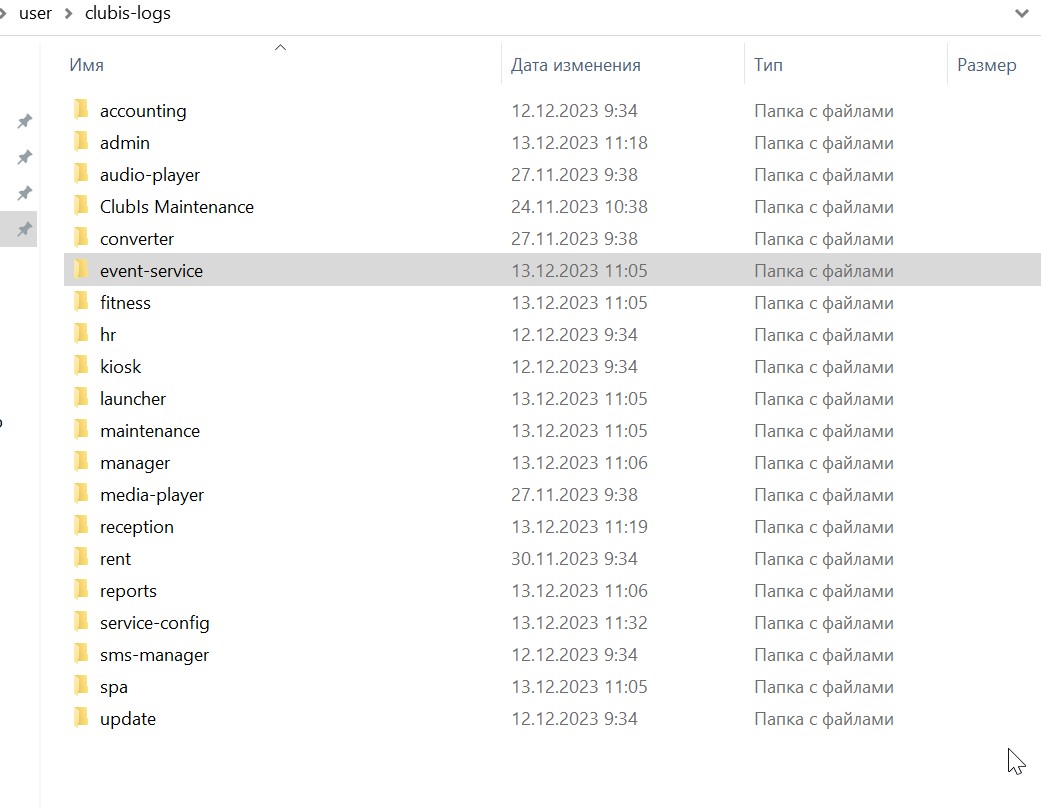Select the sms-manager folder row
1041x809 pixels.
coord(552,654)
